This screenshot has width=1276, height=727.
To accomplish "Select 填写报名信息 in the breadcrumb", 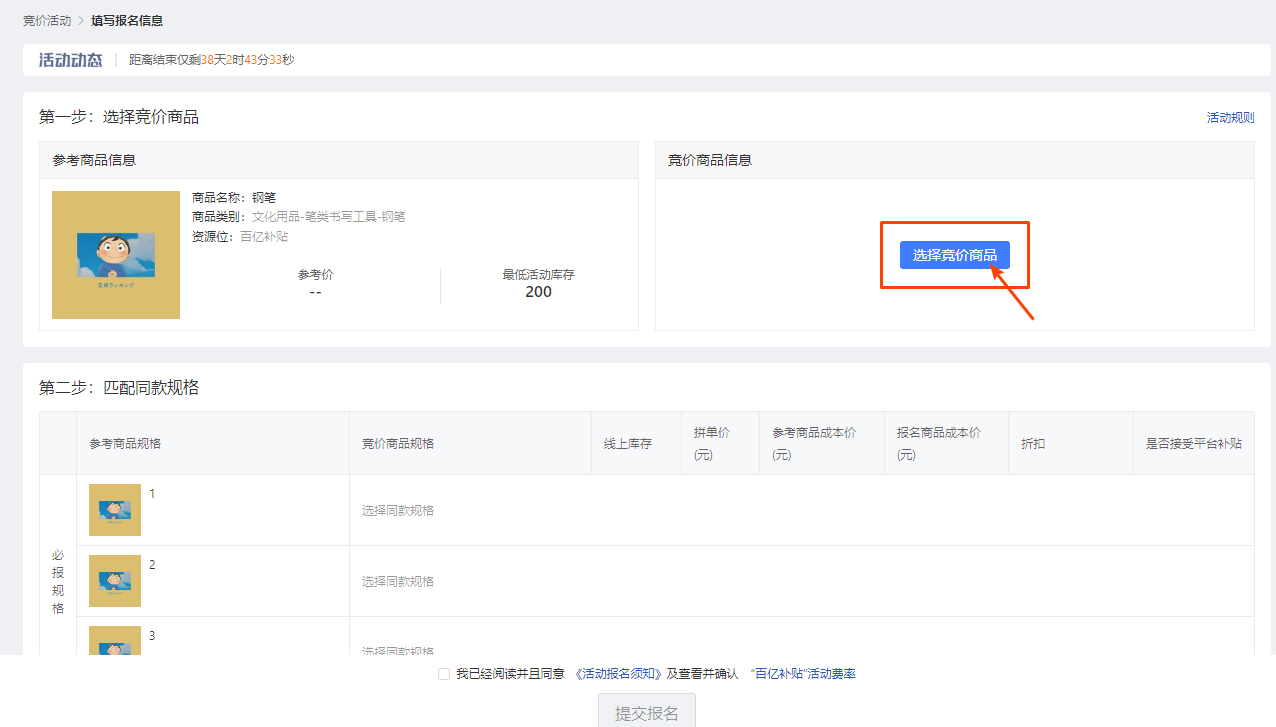I will pyautogui.click(x=126, y=19).
